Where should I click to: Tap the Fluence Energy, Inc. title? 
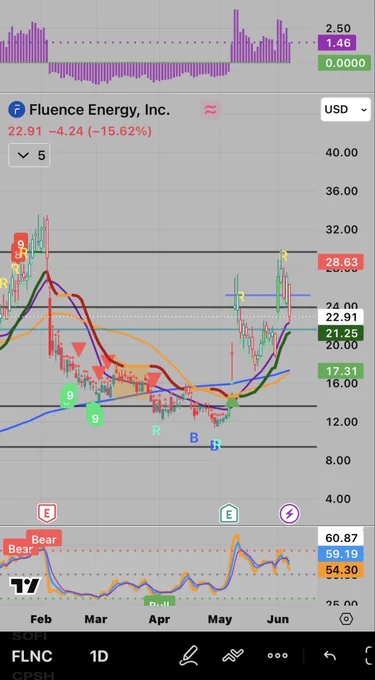[x=99, y=109]
